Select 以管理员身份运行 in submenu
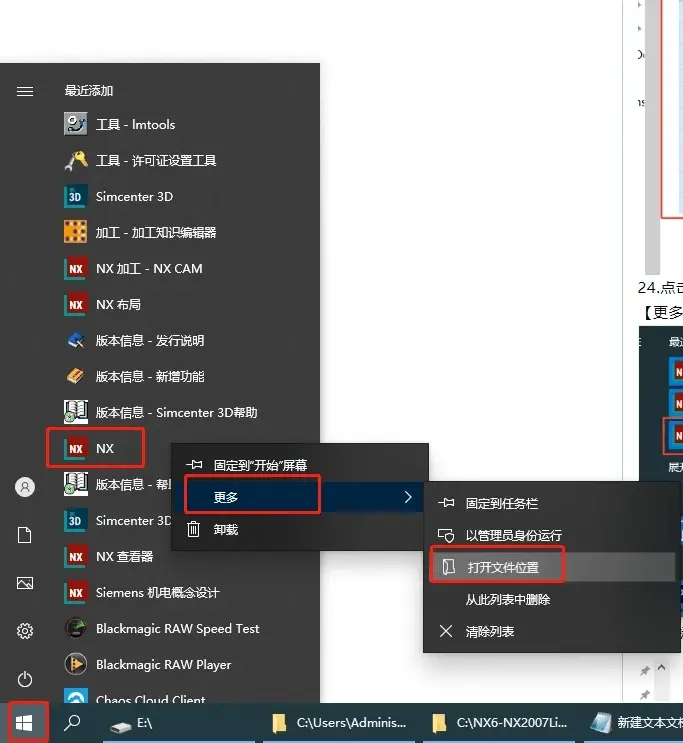Screen dimensions: 683x743 [x=552, y=535]
